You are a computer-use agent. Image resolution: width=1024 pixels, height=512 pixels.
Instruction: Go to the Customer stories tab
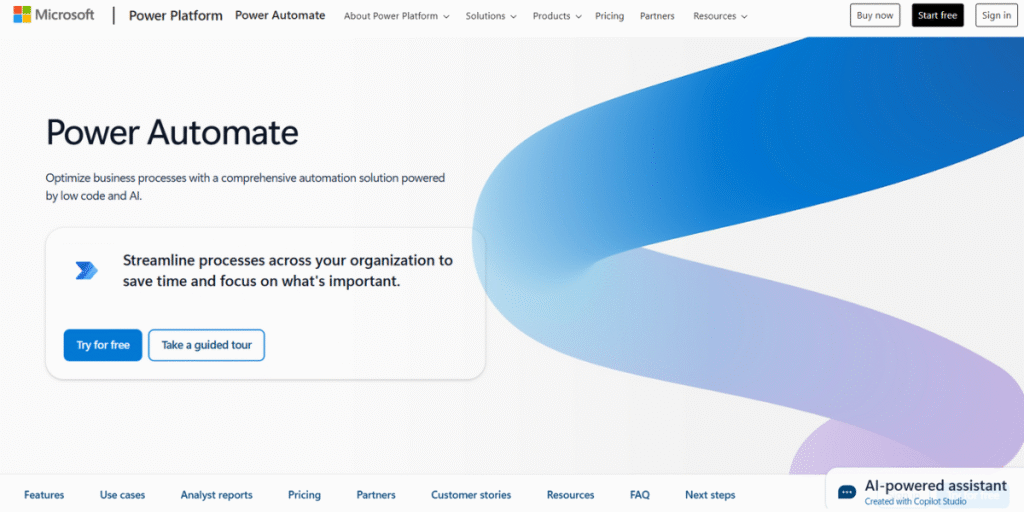[471, 495]
